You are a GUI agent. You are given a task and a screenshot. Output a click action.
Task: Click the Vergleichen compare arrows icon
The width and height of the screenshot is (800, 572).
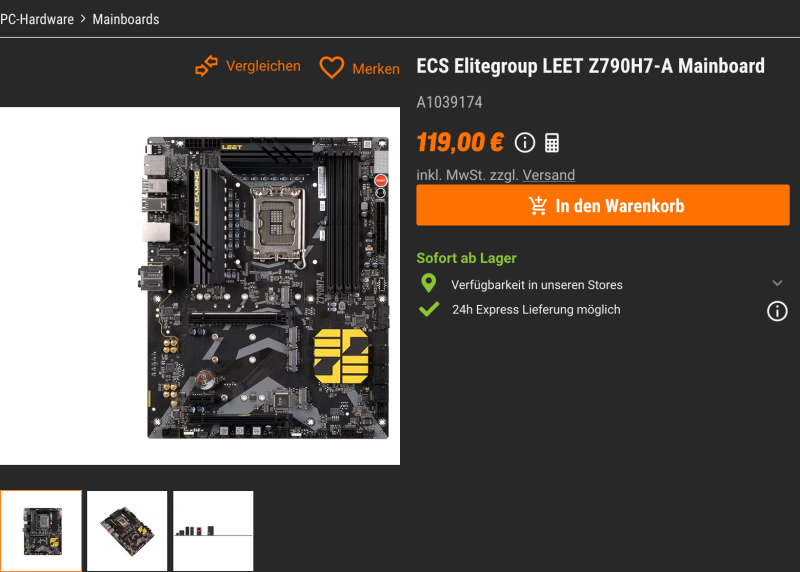point(206,66)
